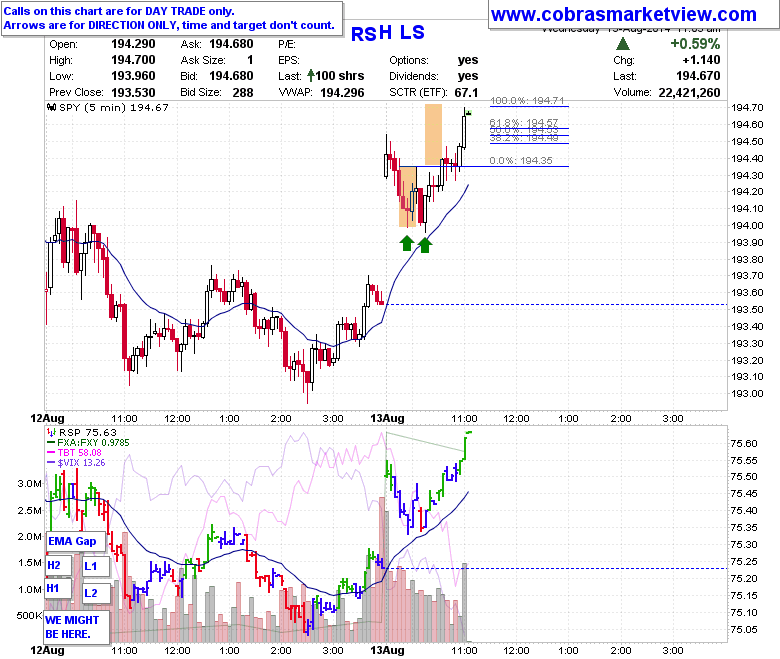Click the RSH LS chart title
This screenshot has width=780, height=659.
point(388,33)
